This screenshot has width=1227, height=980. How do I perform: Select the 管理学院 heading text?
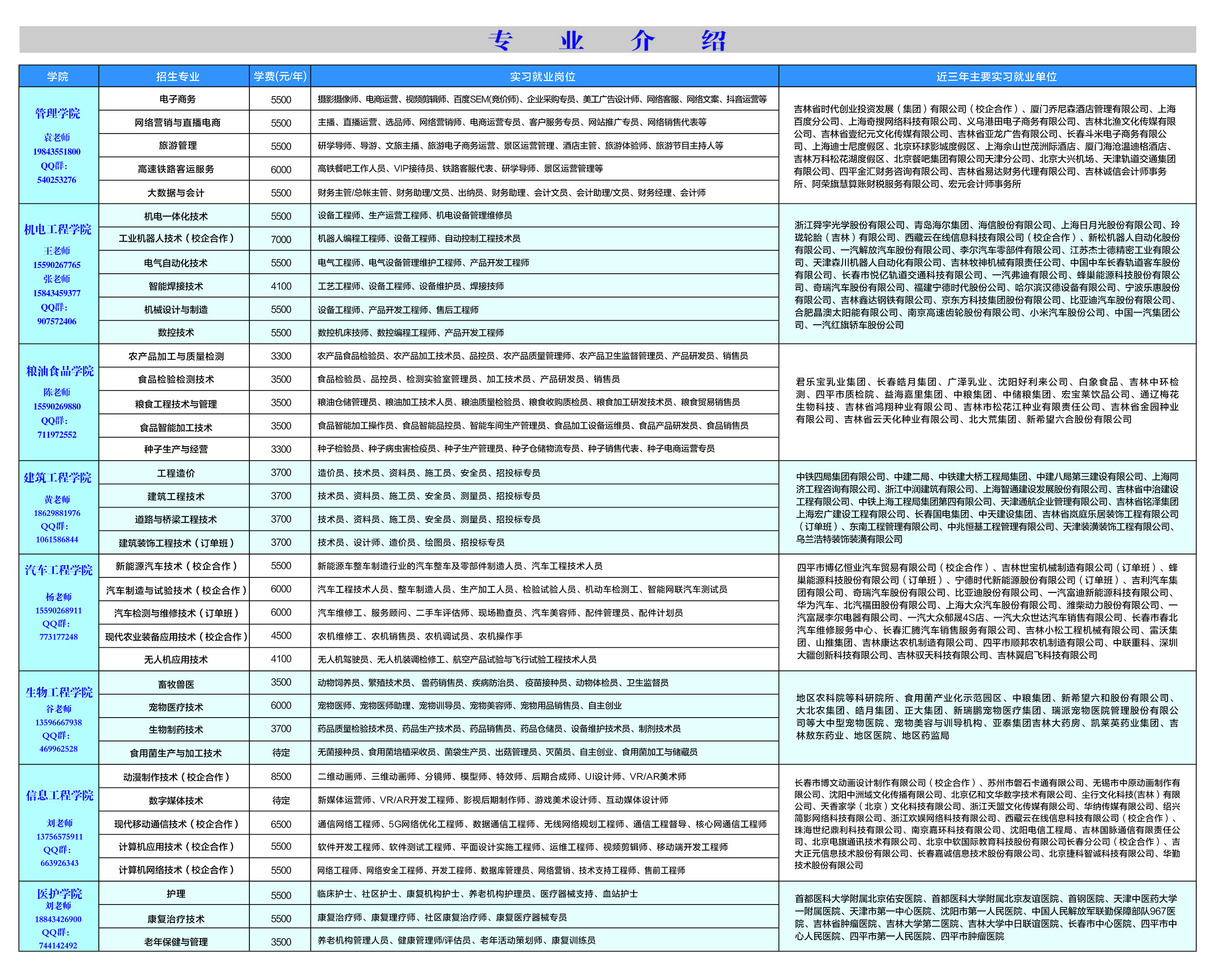tap(58, 114)
